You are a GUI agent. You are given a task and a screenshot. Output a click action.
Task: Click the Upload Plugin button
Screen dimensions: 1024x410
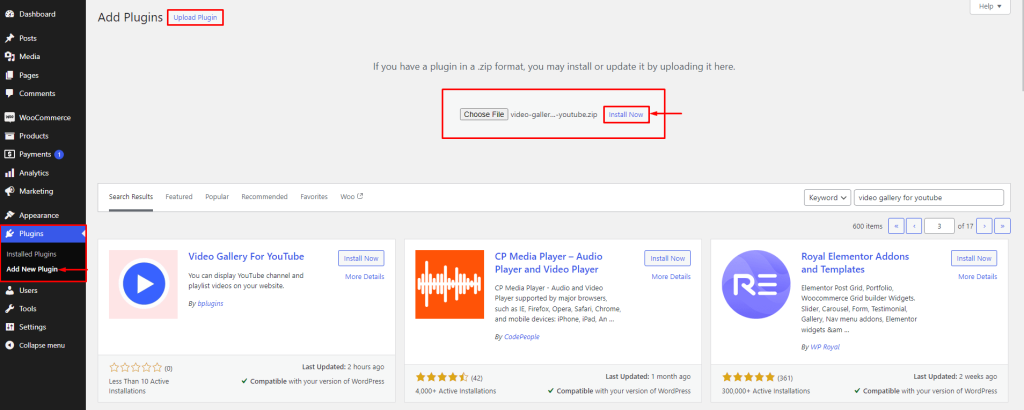195,18
